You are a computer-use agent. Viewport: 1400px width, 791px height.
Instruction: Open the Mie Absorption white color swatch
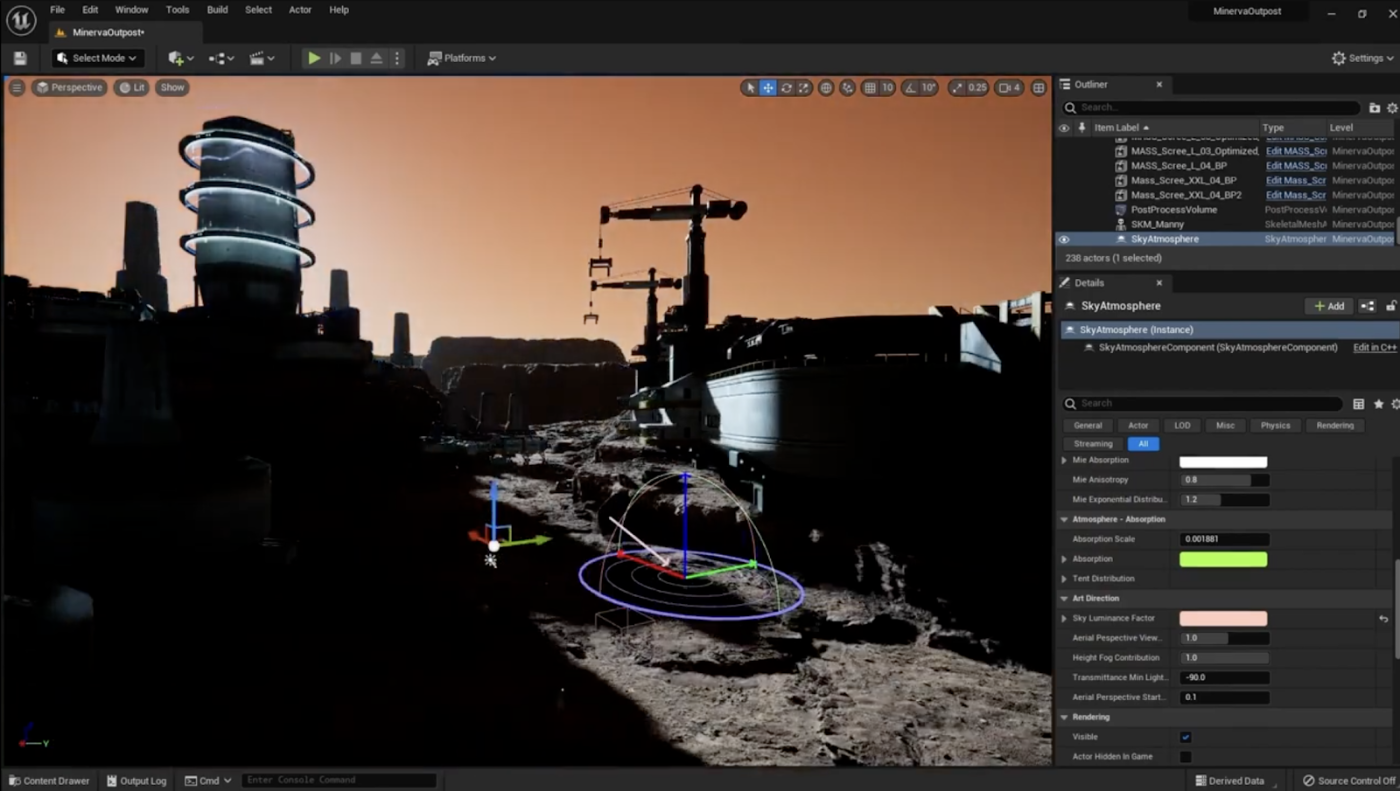point(1223,461)
